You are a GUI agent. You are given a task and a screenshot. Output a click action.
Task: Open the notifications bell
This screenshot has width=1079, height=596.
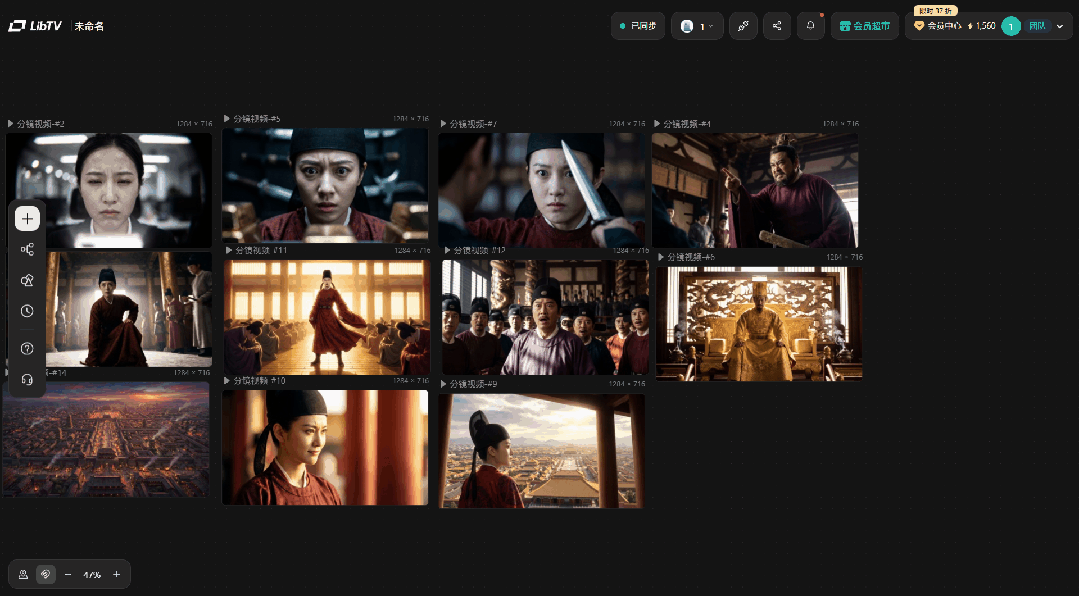[x=811, y=26]
